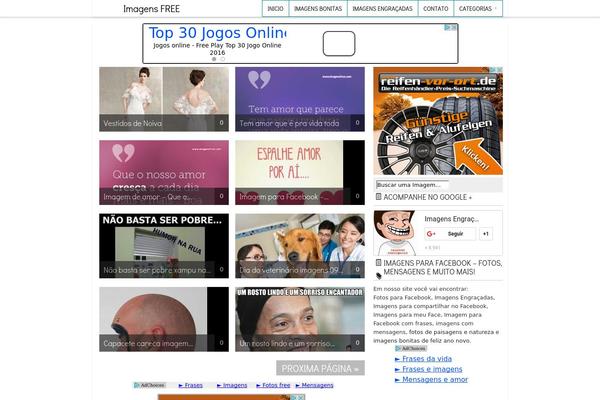The image size is (600, 400).
Task: Expand the CATEGORIAS dropdown menu
Action: pos(478,8)
